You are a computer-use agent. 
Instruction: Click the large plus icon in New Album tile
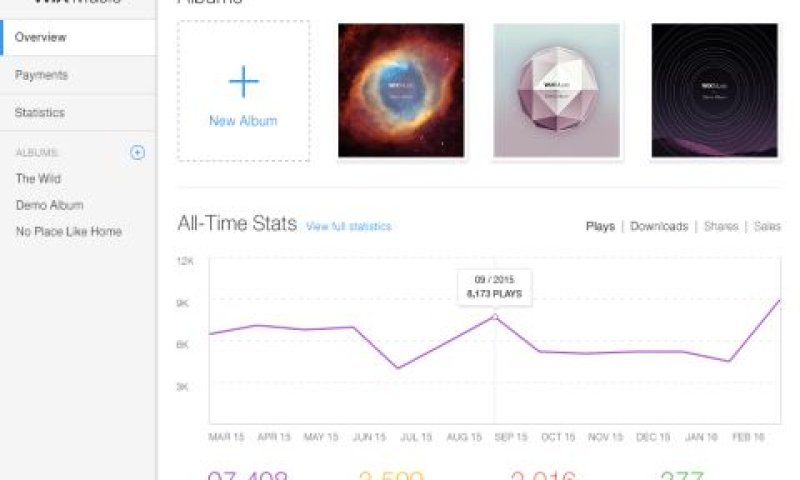[243, 82]
